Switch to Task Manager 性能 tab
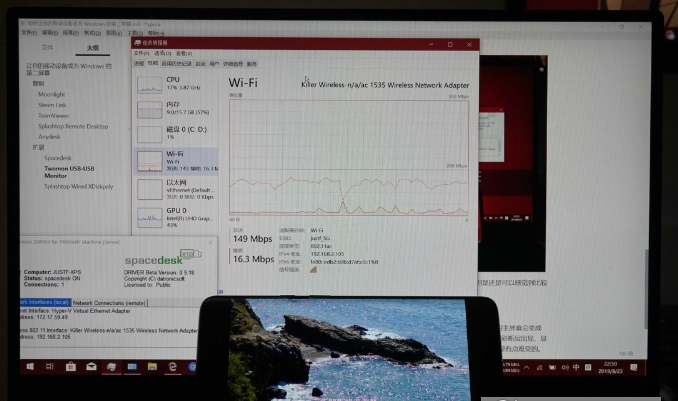The image size is (678, 401). click(153, 63)
